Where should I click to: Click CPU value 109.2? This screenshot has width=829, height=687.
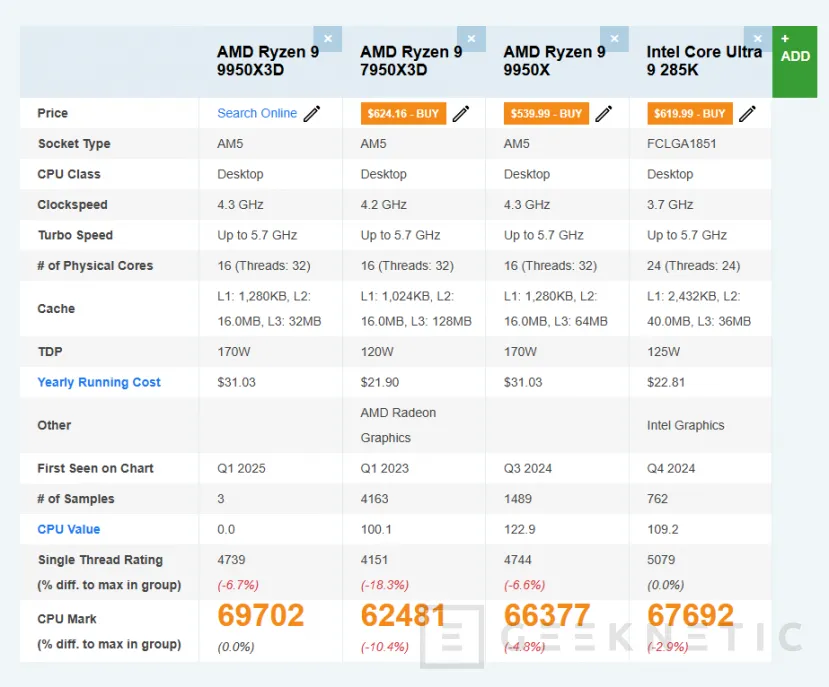(x=662, y=529)
